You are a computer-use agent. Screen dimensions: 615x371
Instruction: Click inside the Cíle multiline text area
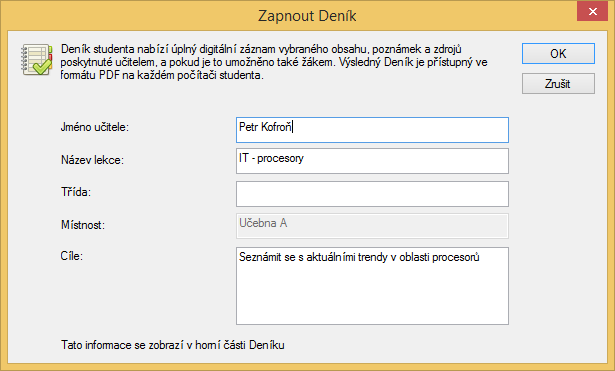click(372, 286)
